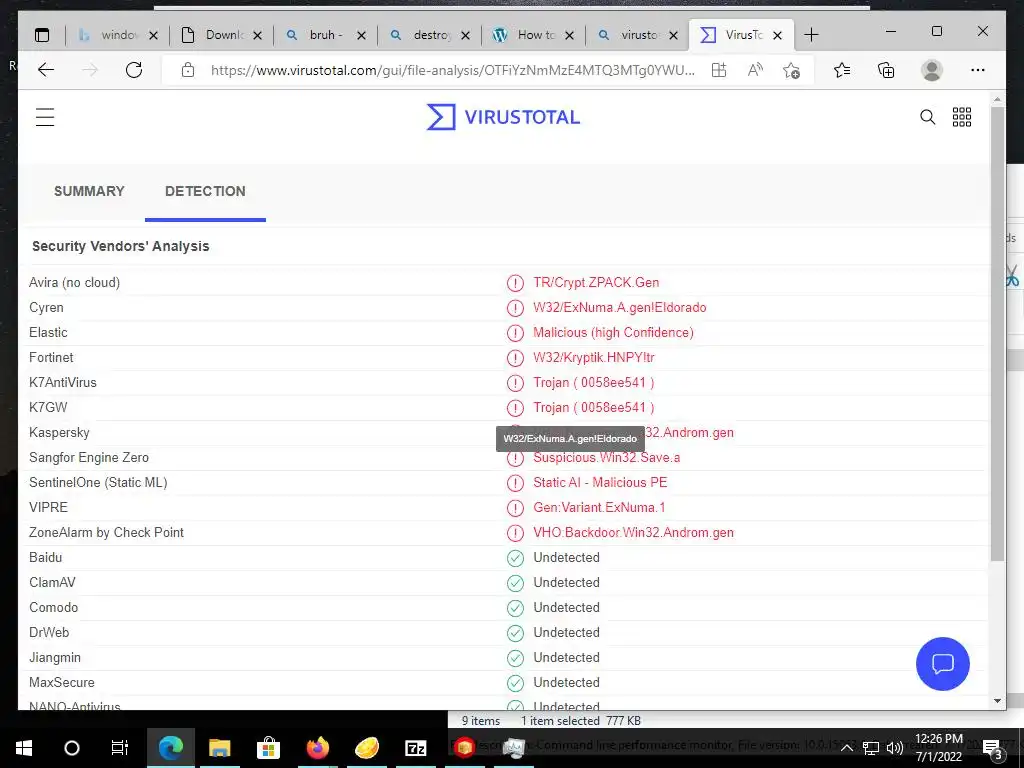Click the volume speaker tray icon

pos(895,748)
